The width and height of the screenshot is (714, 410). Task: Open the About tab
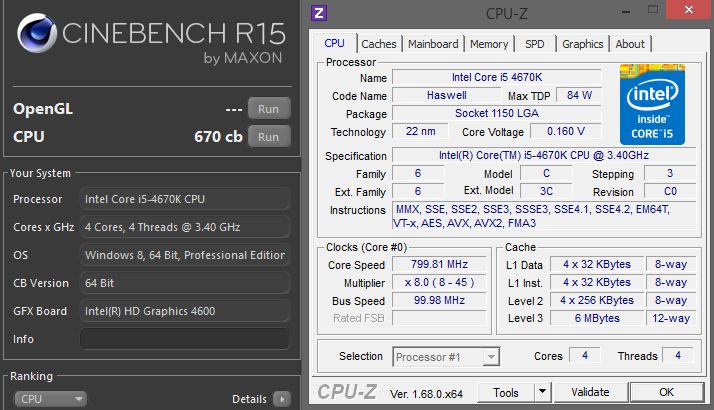pyautogui.click(x=630, y=44)
